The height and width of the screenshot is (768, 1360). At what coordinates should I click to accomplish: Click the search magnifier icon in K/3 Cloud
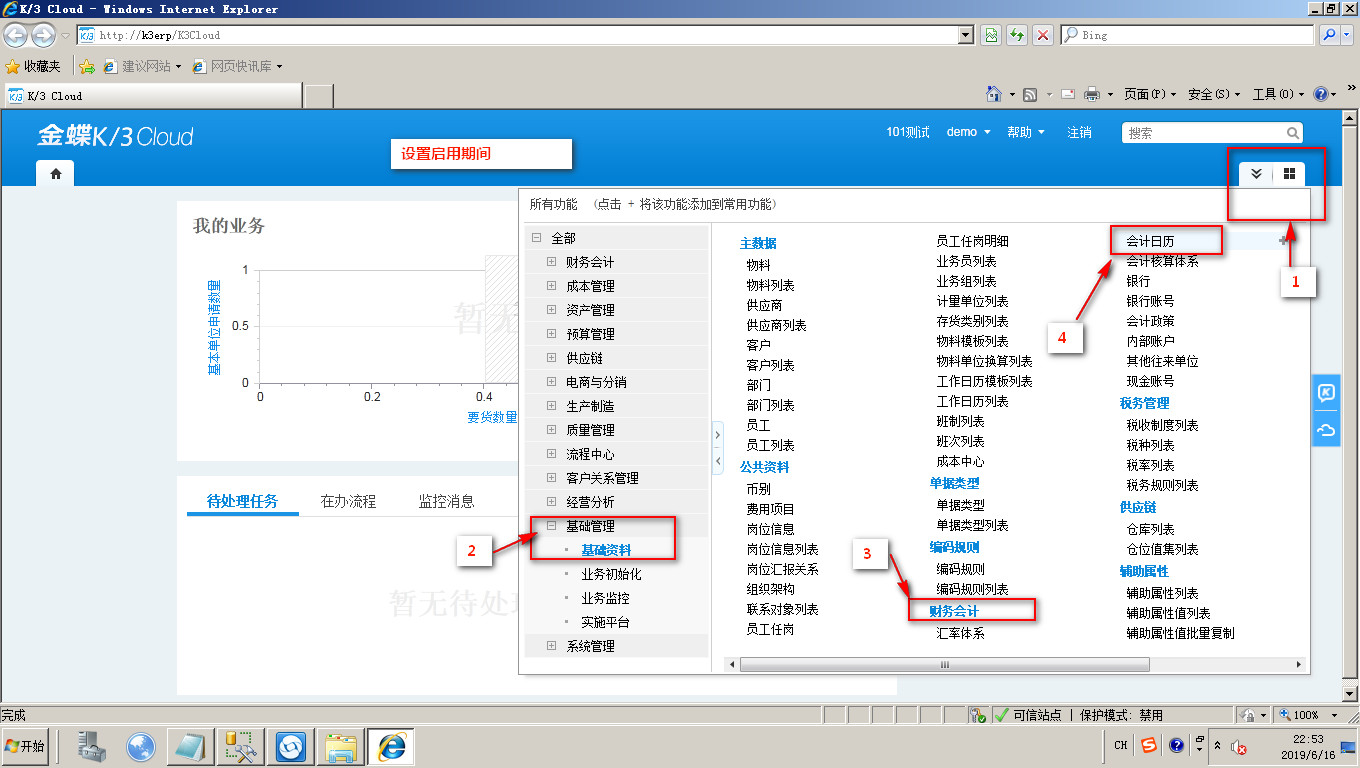1293,132
